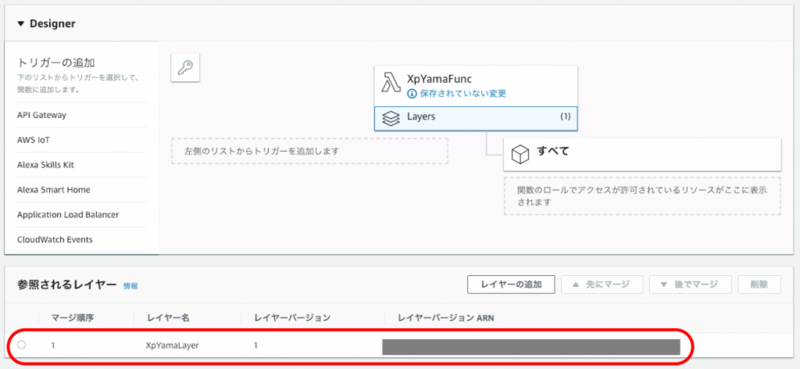
Task: Click the key permissions icon
Action: pos(185,68)
